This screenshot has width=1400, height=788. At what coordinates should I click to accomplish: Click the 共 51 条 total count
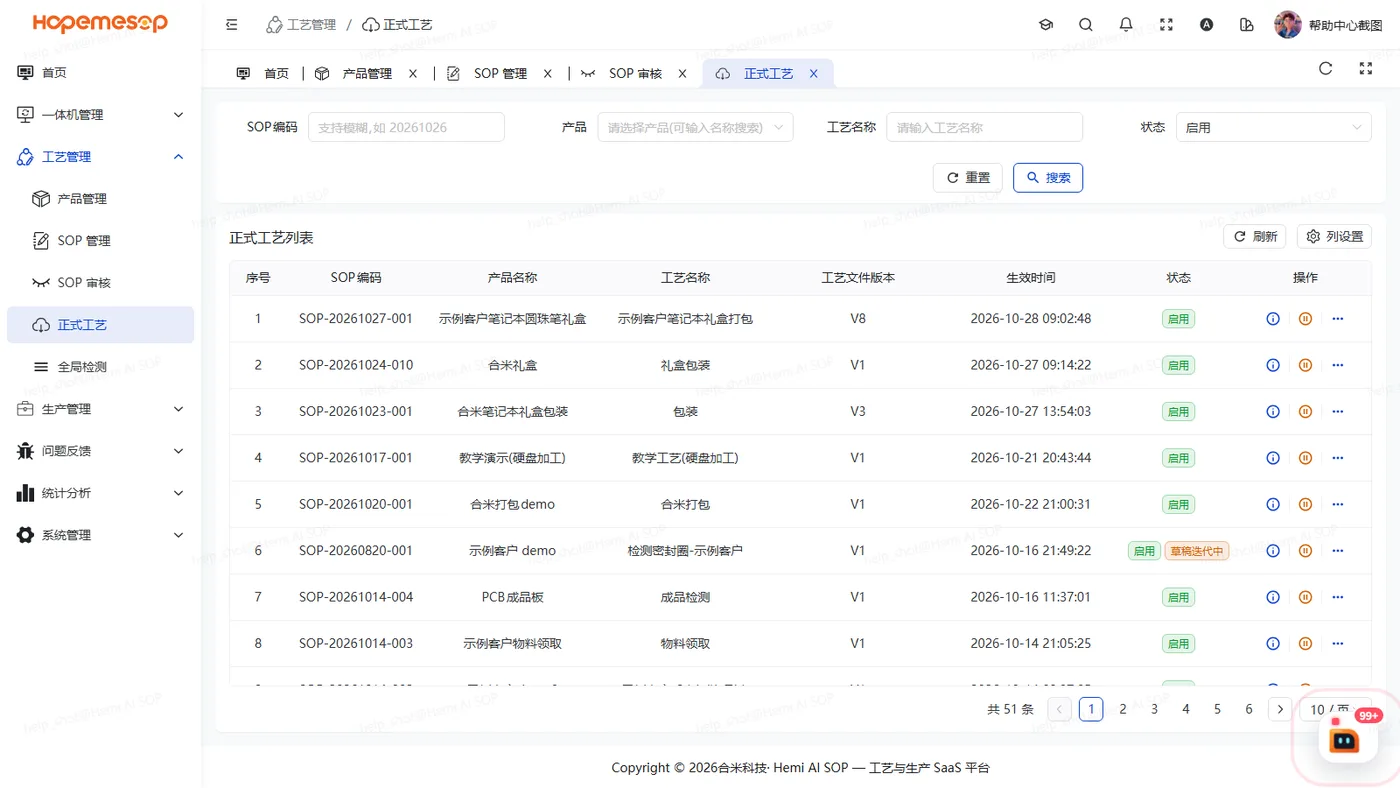(x=1010, y=709)
